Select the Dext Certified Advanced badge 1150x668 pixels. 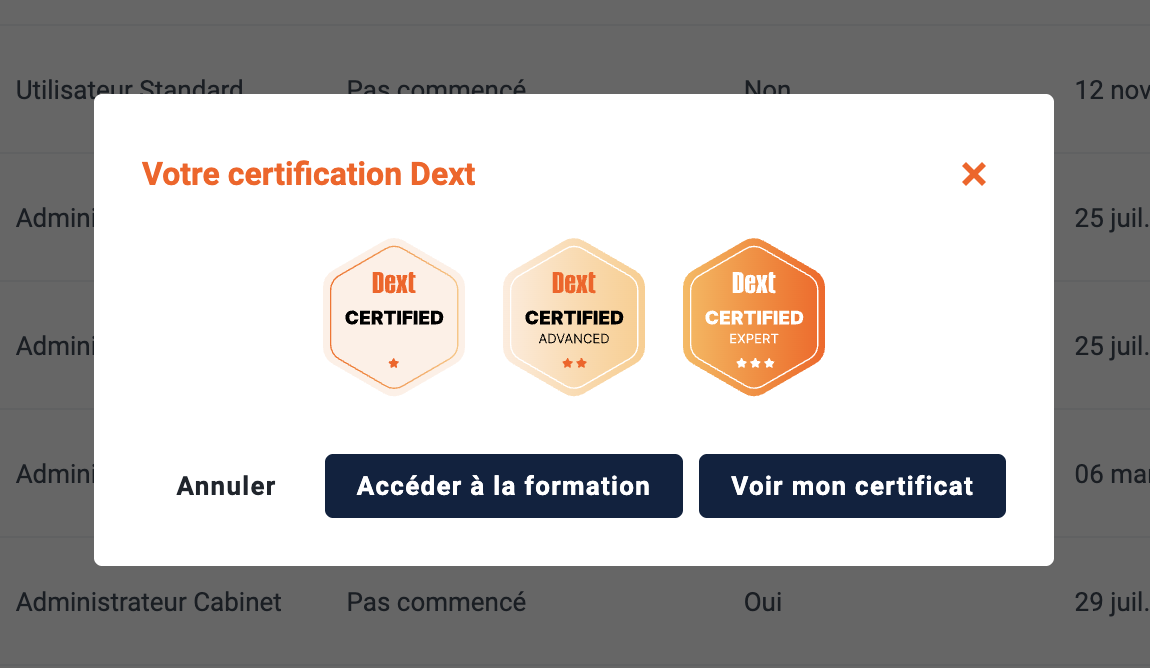574,317
